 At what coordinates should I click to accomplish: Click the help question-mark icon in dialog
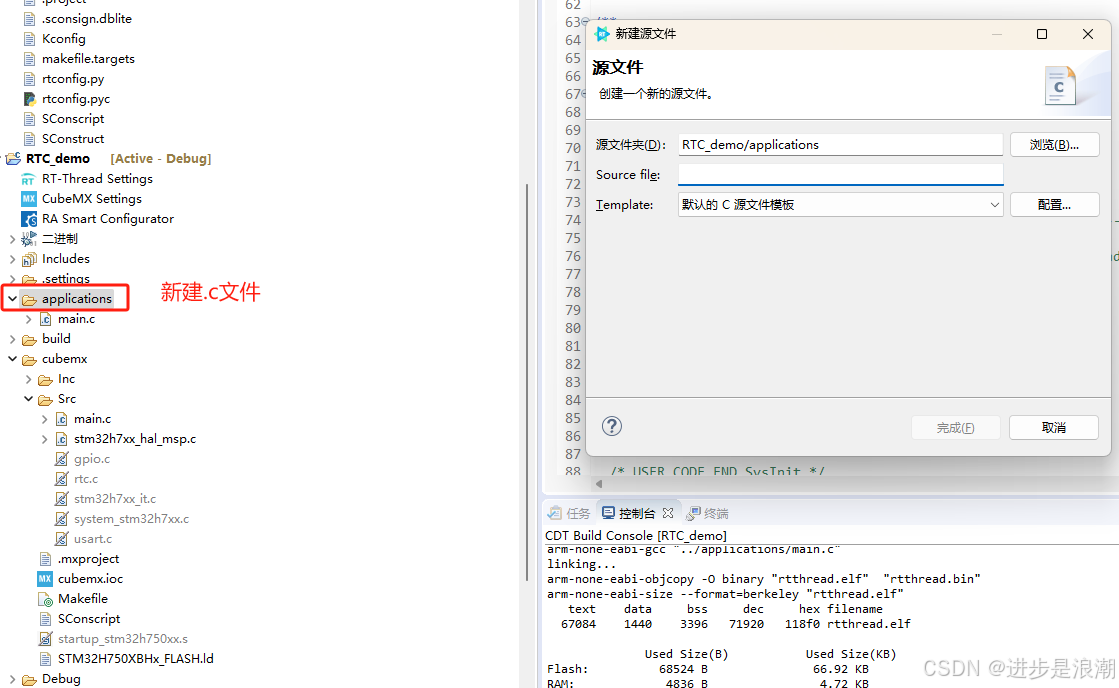click(611, 426)
